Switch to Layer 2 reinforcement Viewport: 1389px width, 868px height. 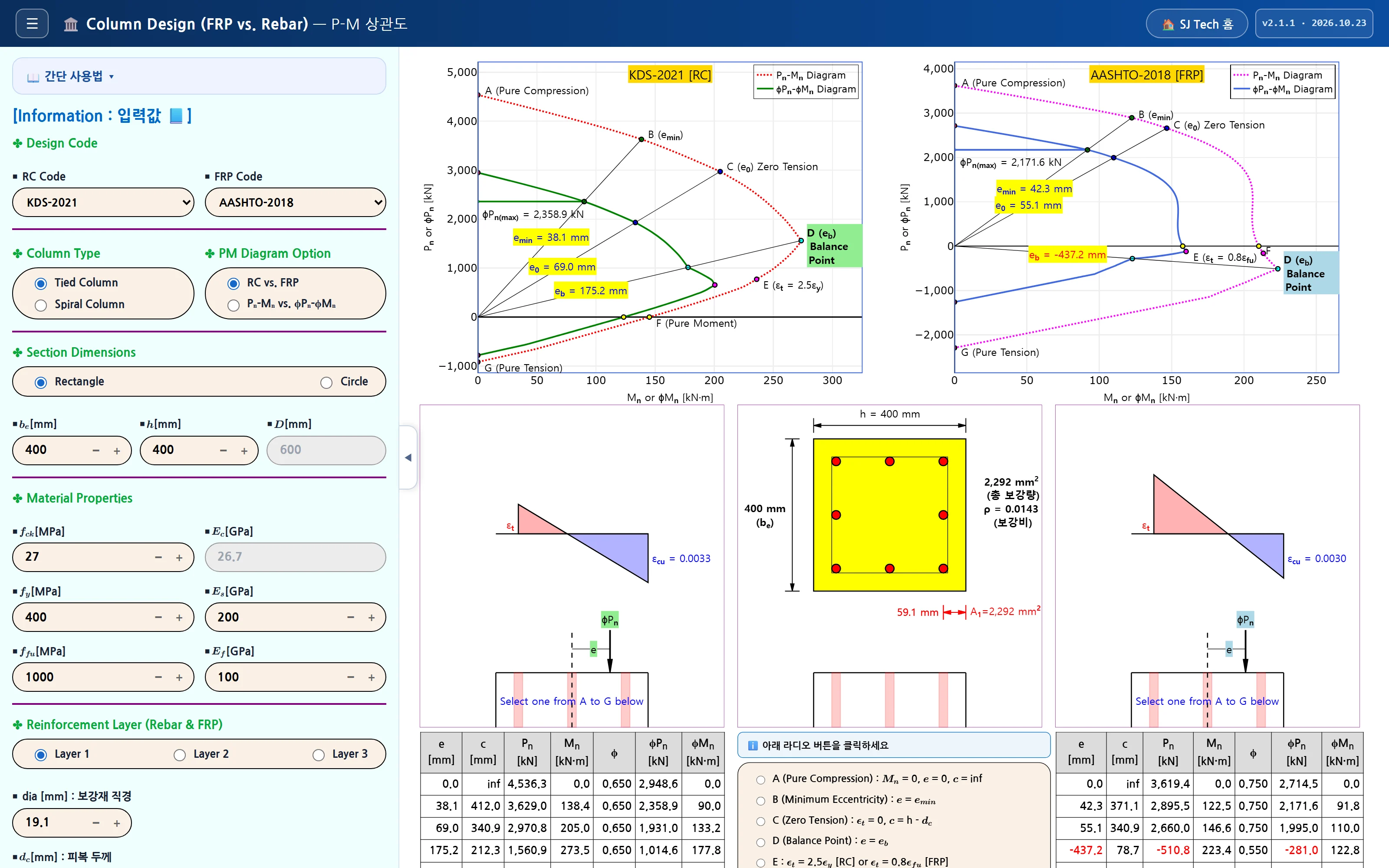point(180,754)
